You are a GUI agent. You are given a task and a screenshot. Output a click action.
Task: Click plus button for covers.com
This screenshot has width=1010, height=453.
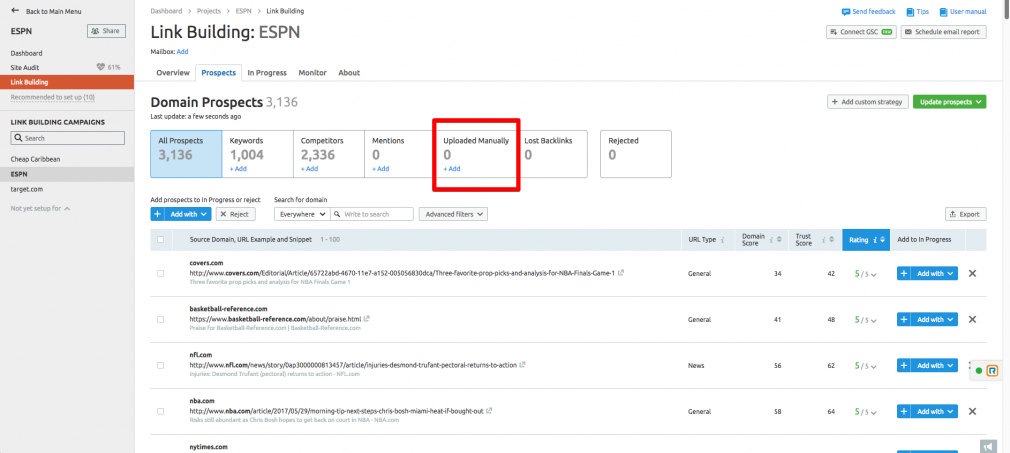click(x=904, y=273)
